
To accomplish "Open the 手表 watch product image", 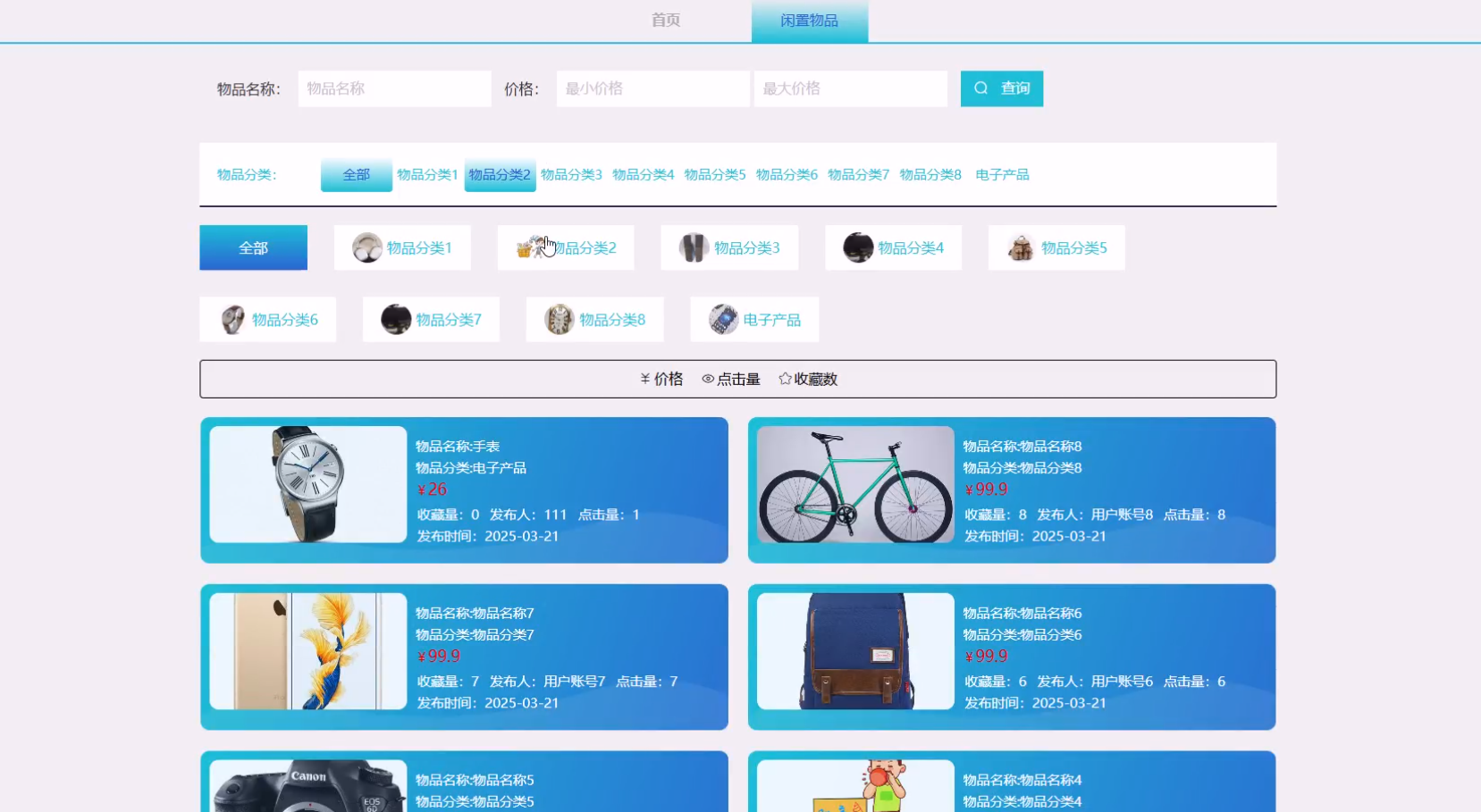I will point(308,484).
